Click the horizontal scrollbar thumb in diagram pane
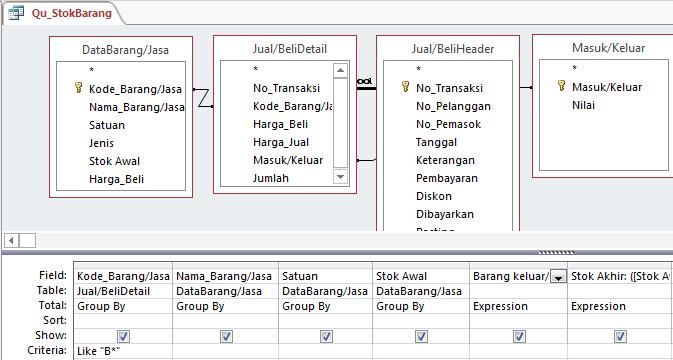Viewport: 673px width, 360px height. pos(27,241)
